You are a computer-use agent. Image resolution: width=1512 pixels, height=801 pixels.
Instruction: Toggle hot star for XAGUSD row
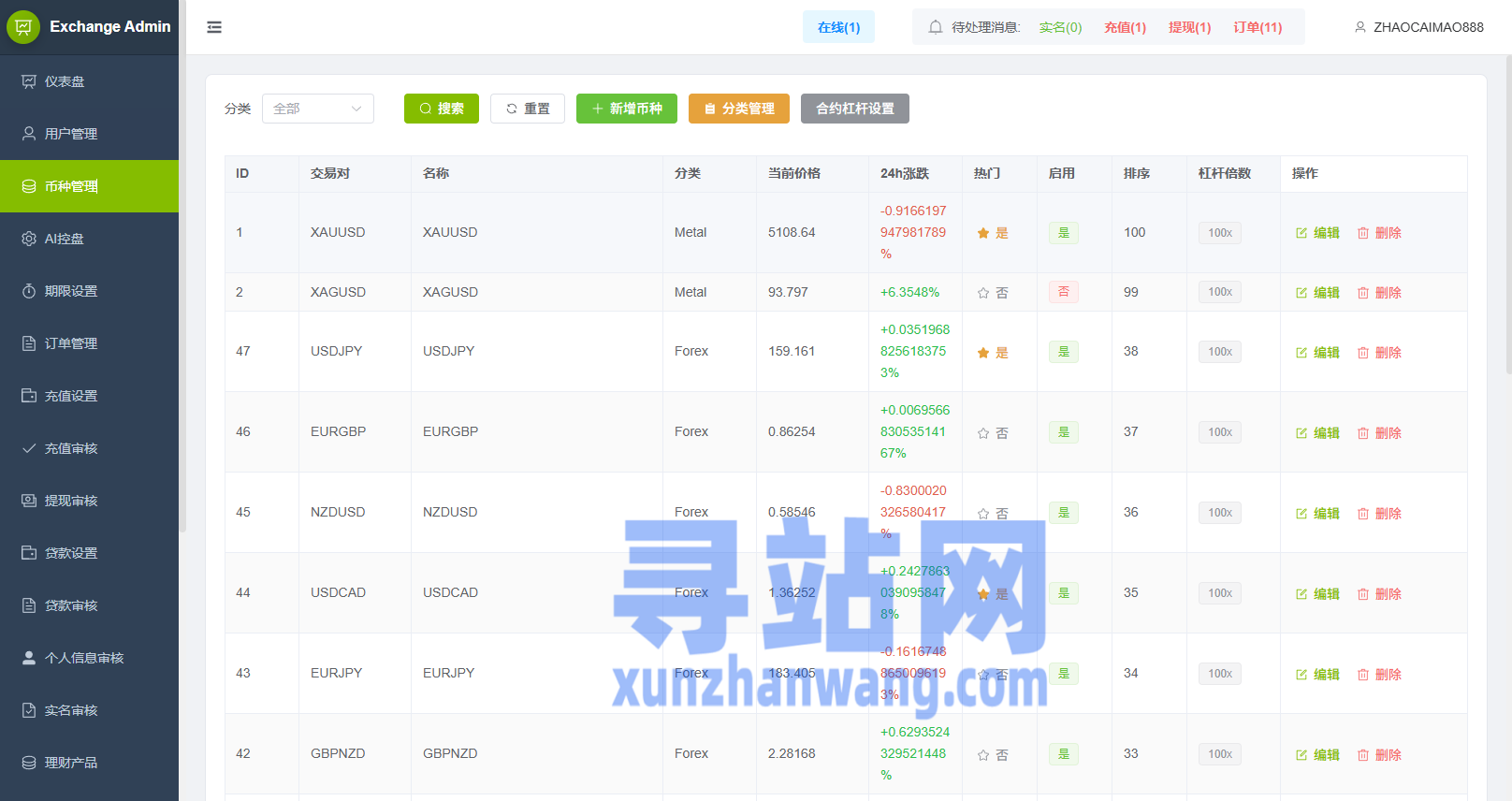(x=983, y=293)
